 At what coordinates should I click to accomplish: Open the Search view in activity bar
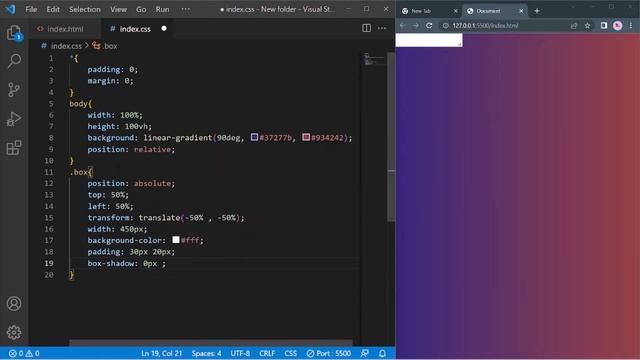pos(14,61)
